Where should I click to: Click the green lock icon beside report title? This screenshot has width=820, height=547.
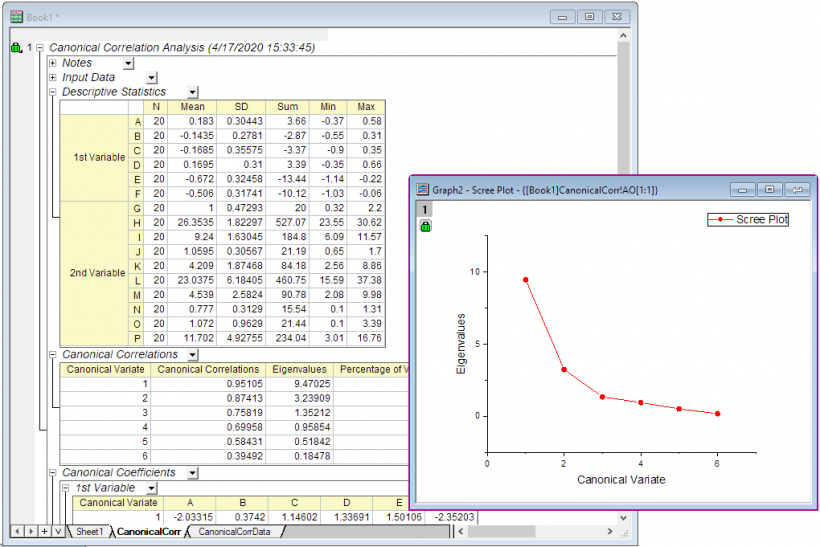tap(16, 48)
